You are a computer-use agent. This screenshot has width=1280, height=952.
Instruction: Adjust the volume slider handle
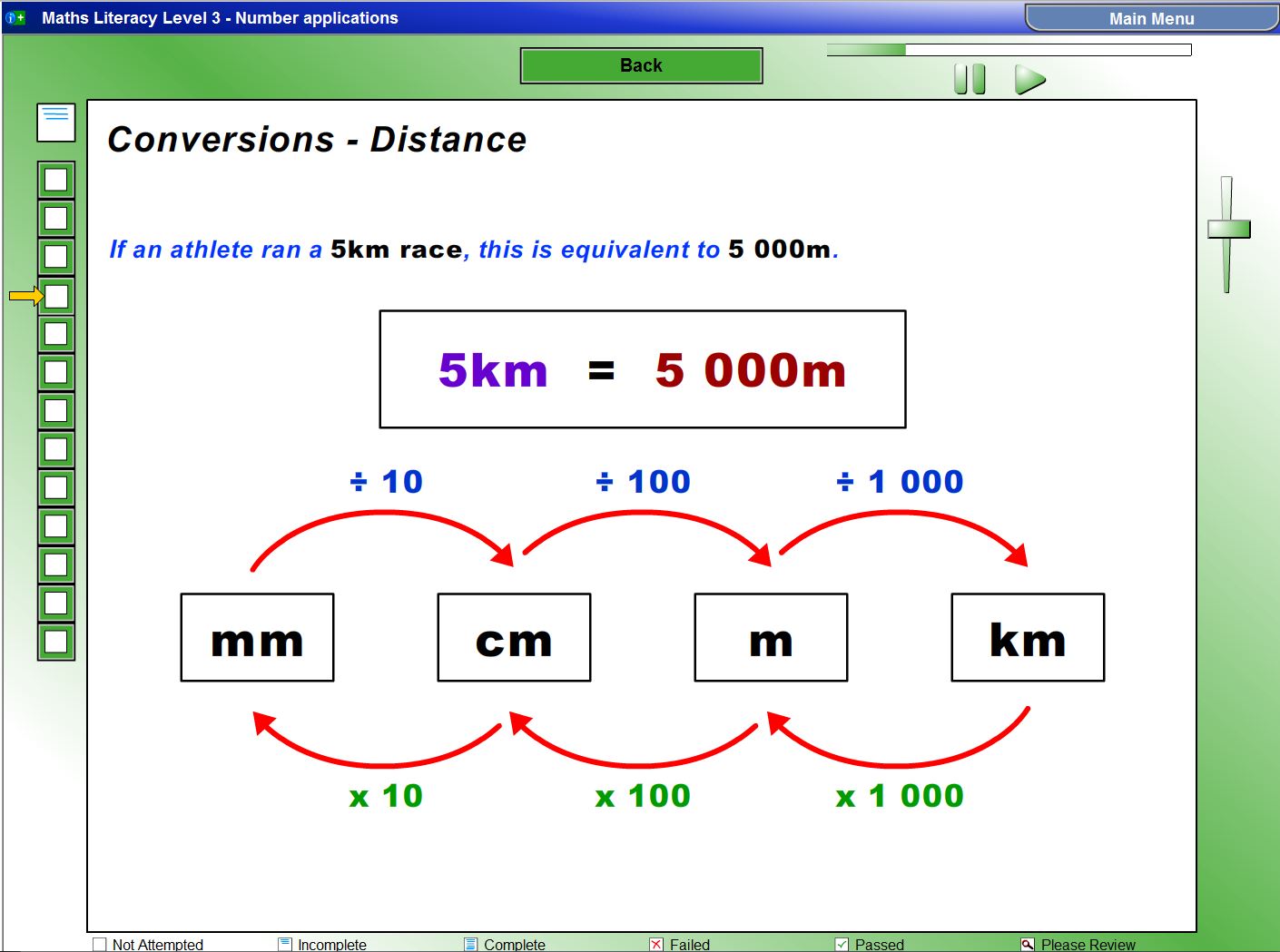point(1227,231)
